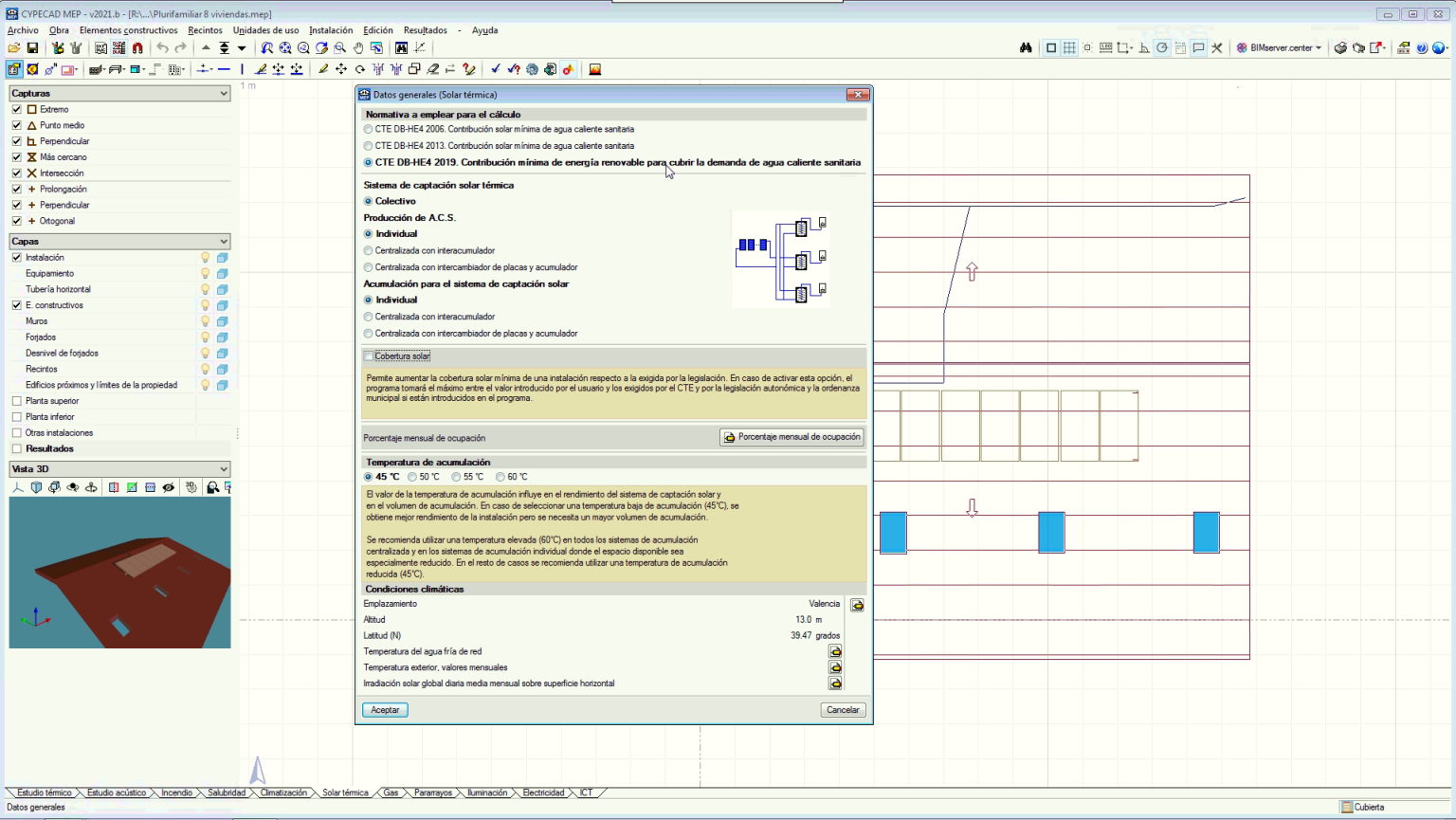This screenshot has width=1456, height=820.
Task: Expand the Capturas panel dropdown
Action: (224, 94)
